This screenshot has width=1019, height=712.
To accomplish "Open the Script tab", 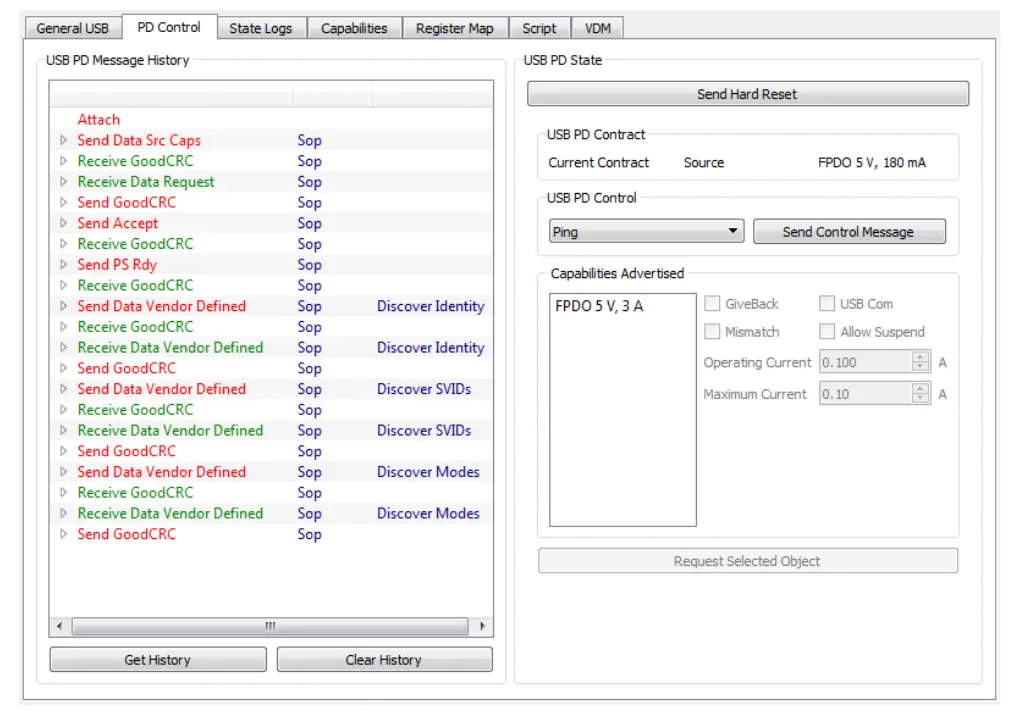I will 539,28.
